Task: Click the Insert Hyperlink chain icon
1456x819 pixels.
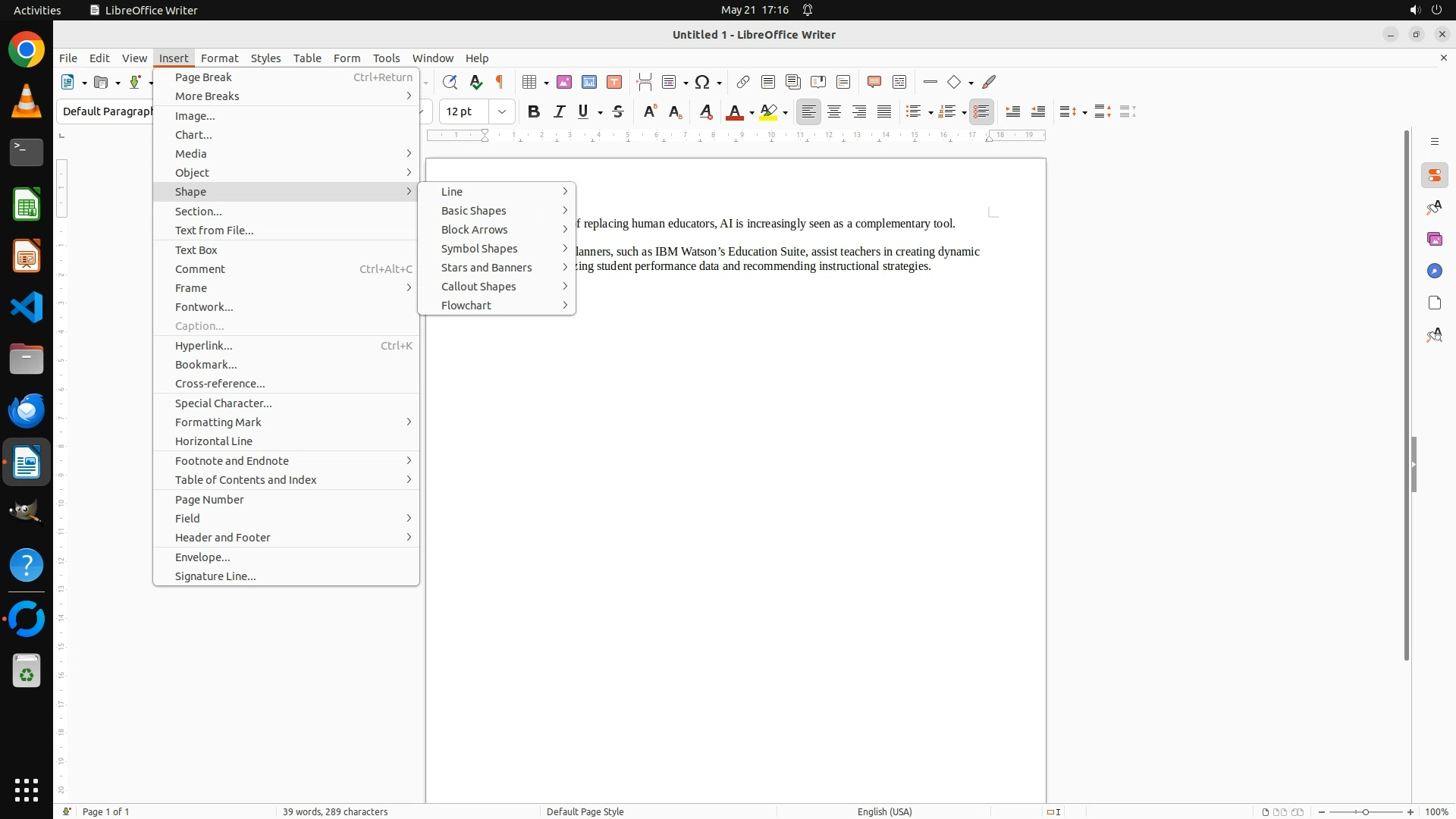Action: click(743, 82)
